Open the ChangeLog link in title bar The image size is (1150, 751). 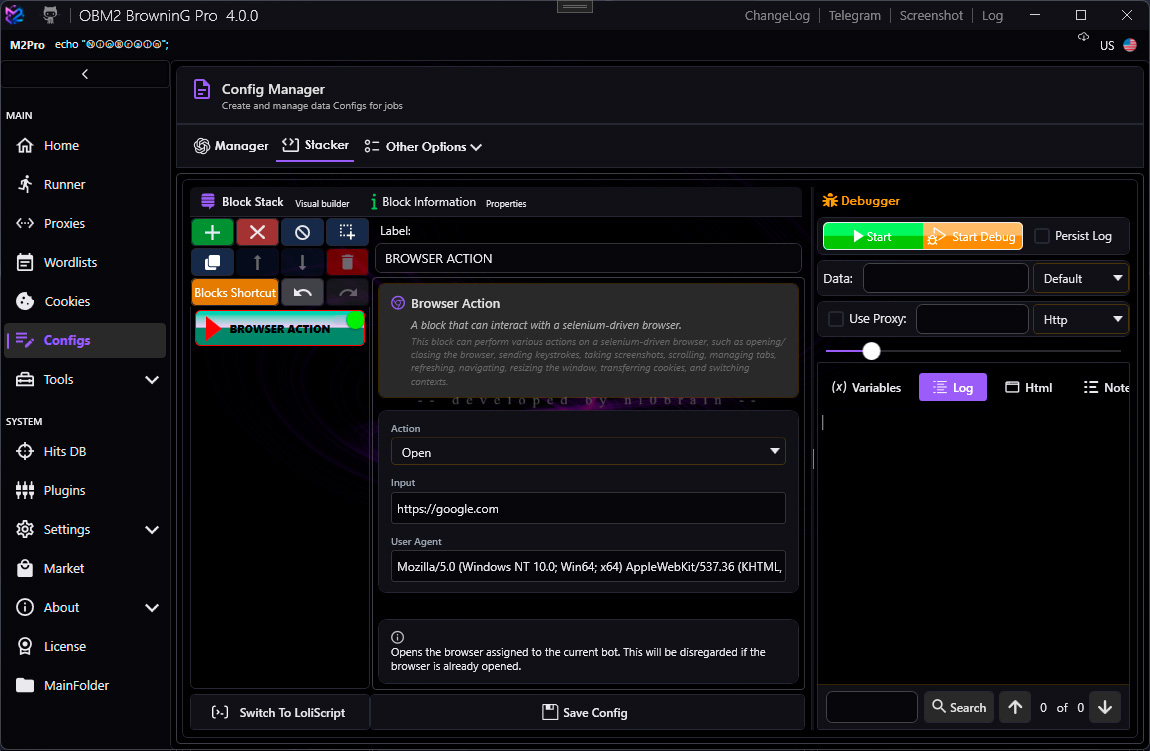pyautogui.click(x=777, y=15)
